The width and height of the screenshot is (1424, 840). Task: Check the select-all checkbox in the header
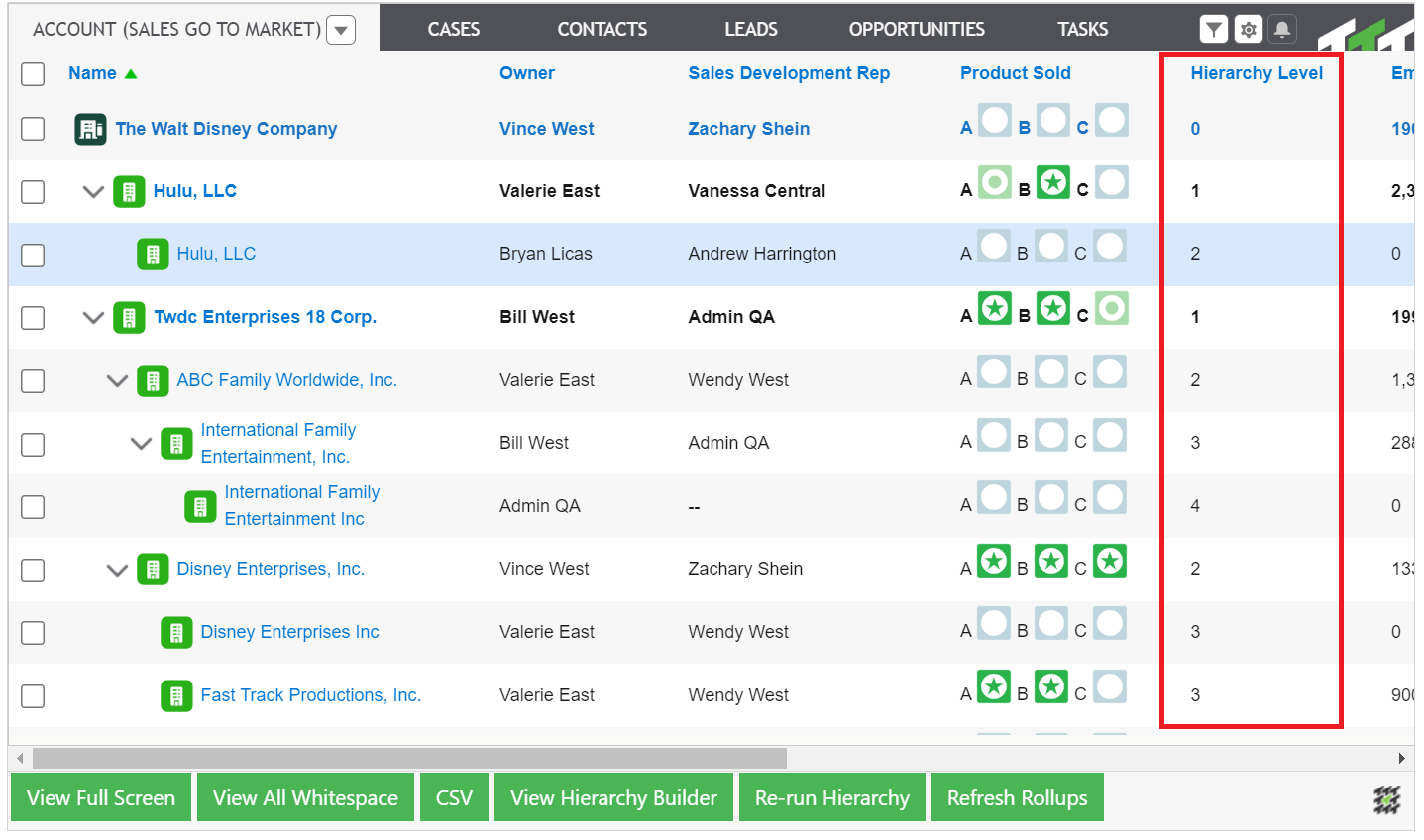point(33,73)
